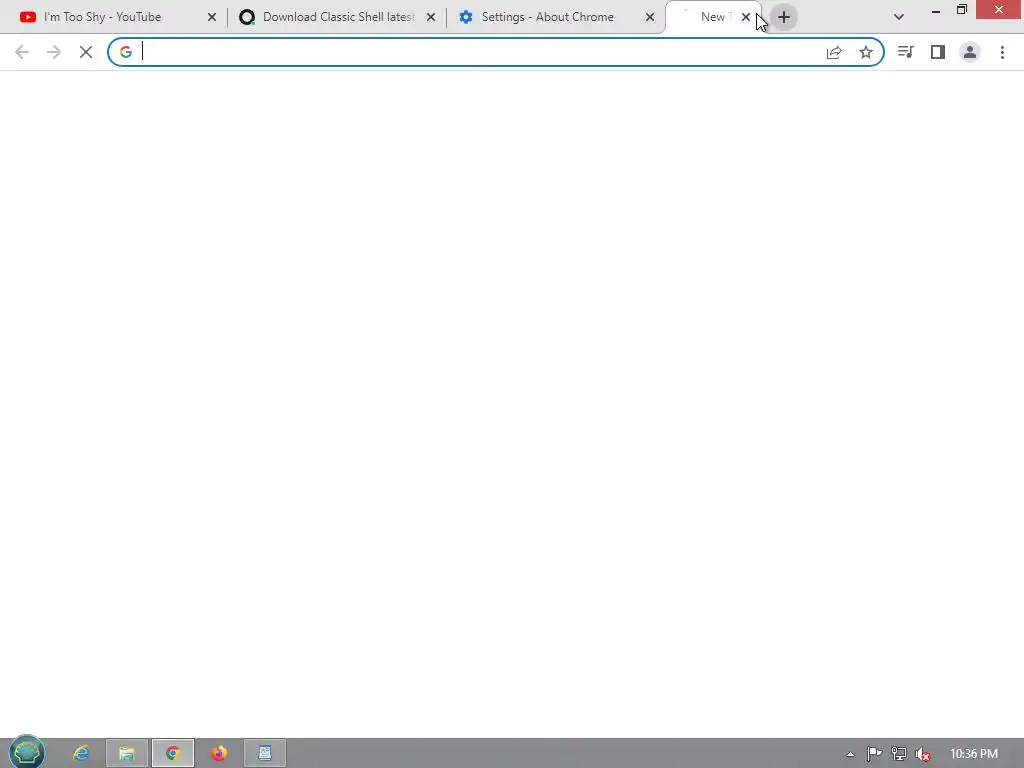This screenshot has height=768, width=1024.
Task: Close the Download Classic Shell tab
Action: click(431, 17)
